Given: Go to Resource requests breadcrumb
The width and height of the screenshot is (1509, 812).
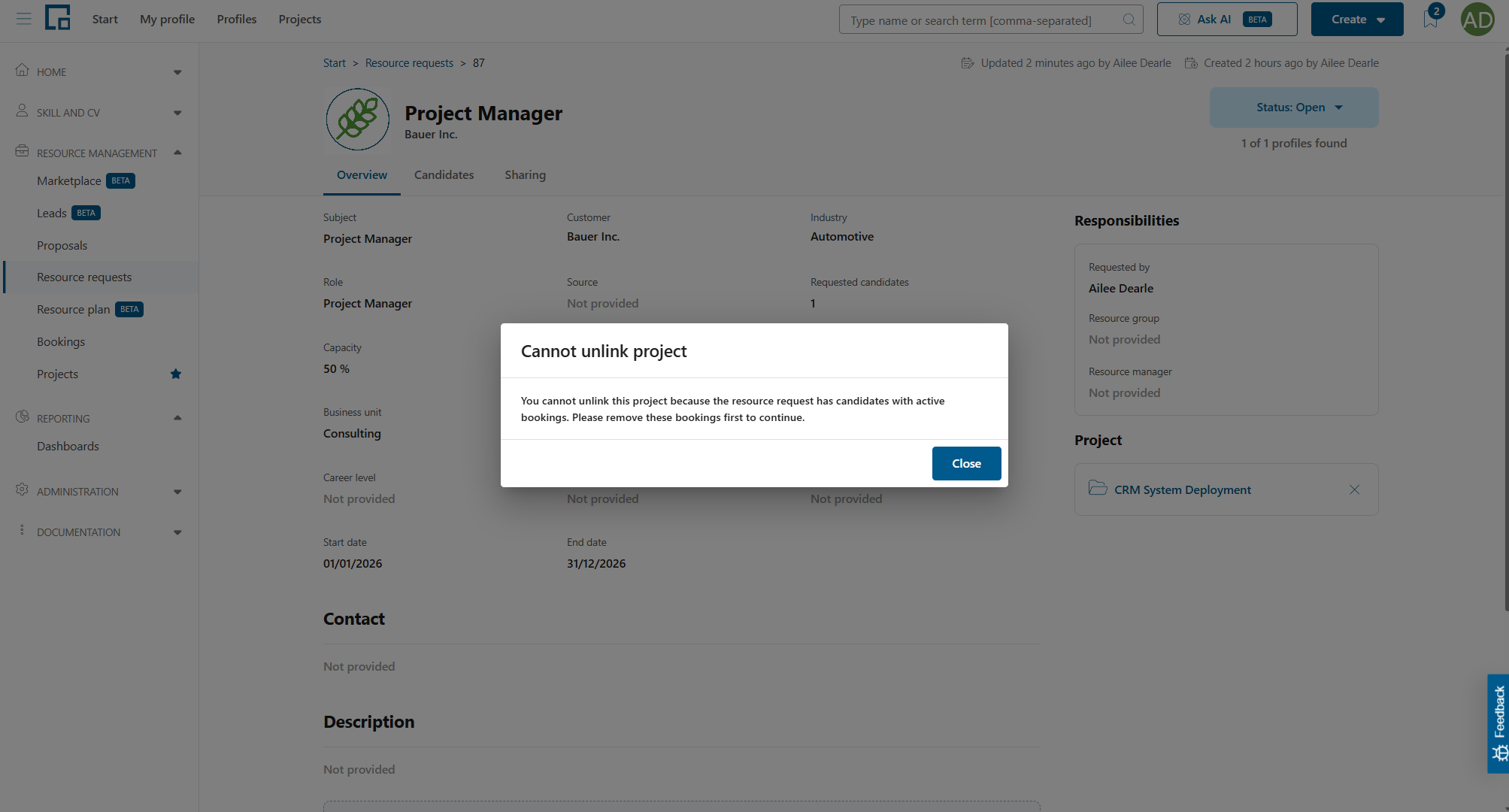Looking at the screenshot, I should tap(409, 63).
